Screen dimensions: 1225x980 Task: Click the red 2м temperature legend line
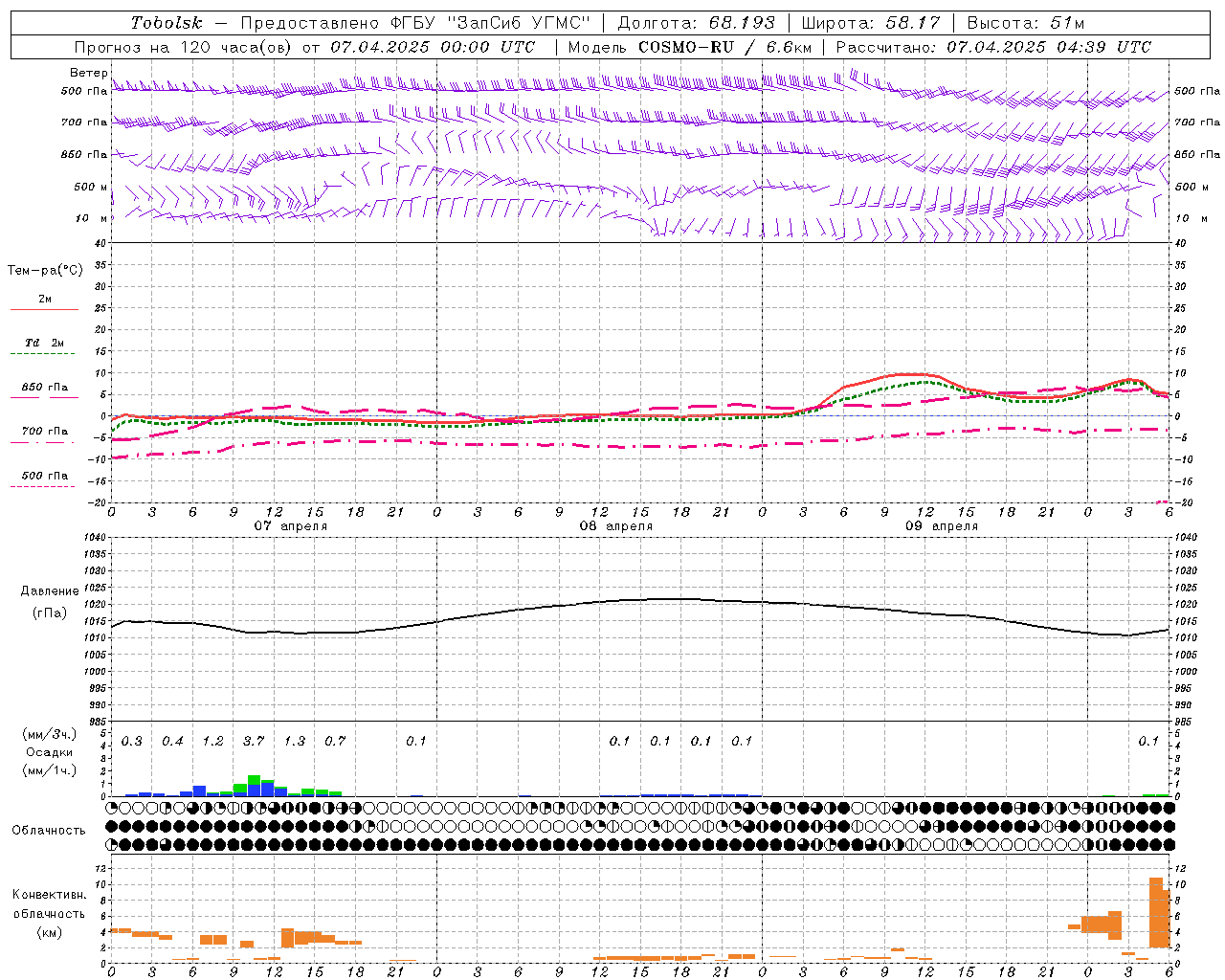point(44,310)
